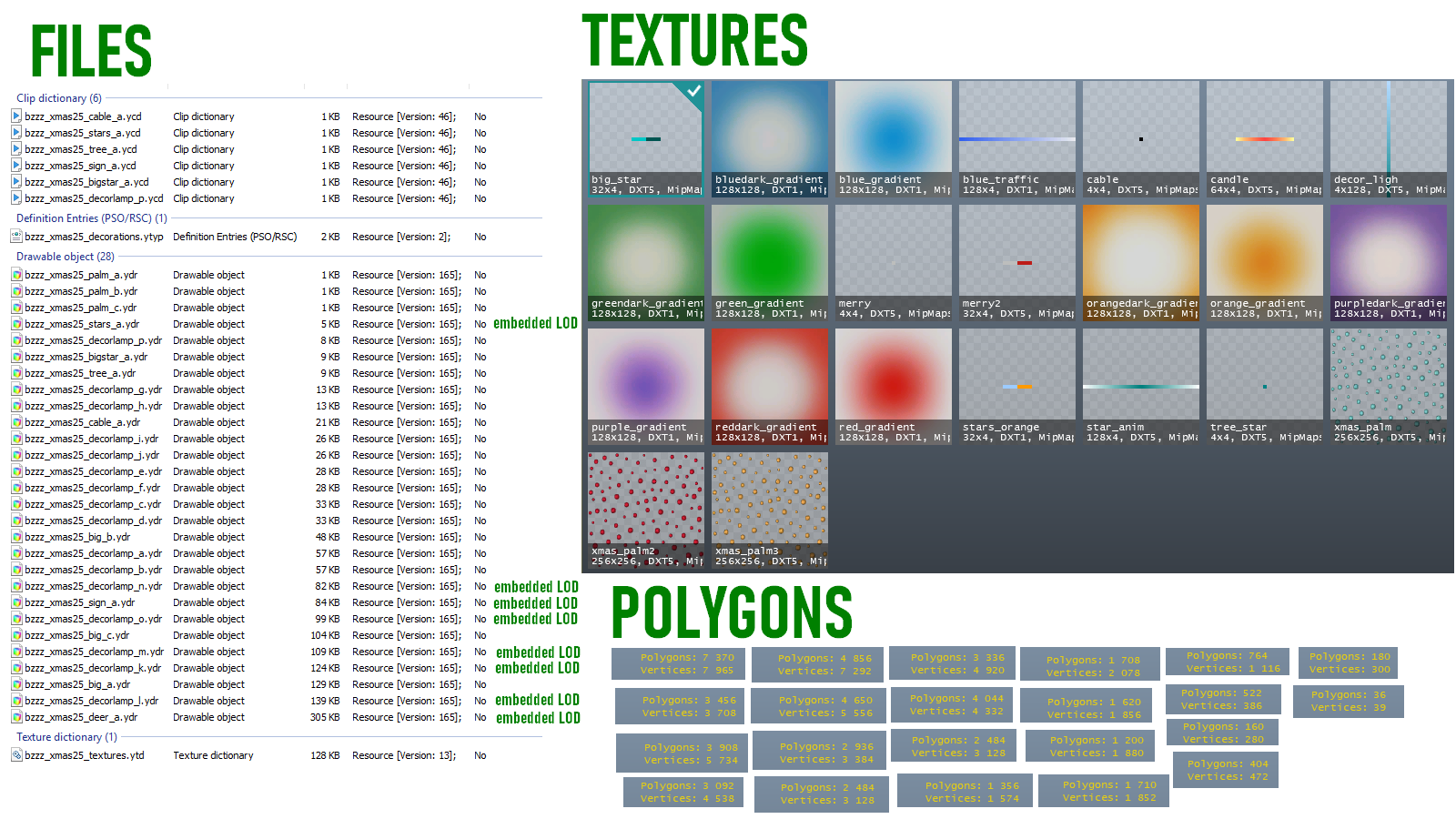Screen dimensions: 1456x819
Task: Click the icon of bzzz_xmas25_big_b.ydr
Action: (16, 537)
